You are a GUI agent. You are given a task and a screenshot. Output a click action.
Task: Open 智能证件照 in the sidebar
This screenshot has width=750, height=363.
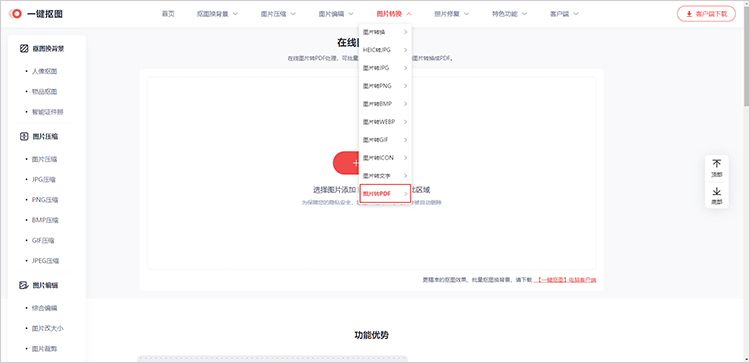[x=47, y=112]
